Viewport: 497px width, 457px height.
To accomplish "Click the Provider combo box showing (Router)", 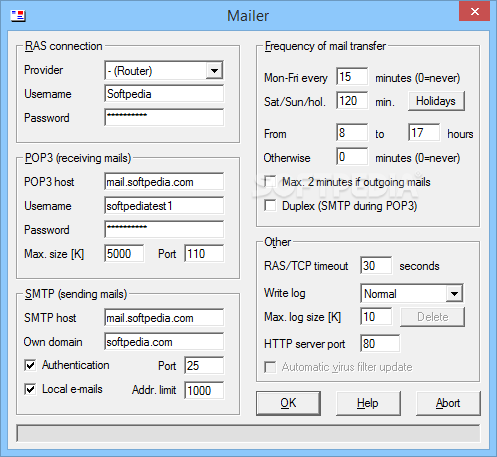I will 164,71.
